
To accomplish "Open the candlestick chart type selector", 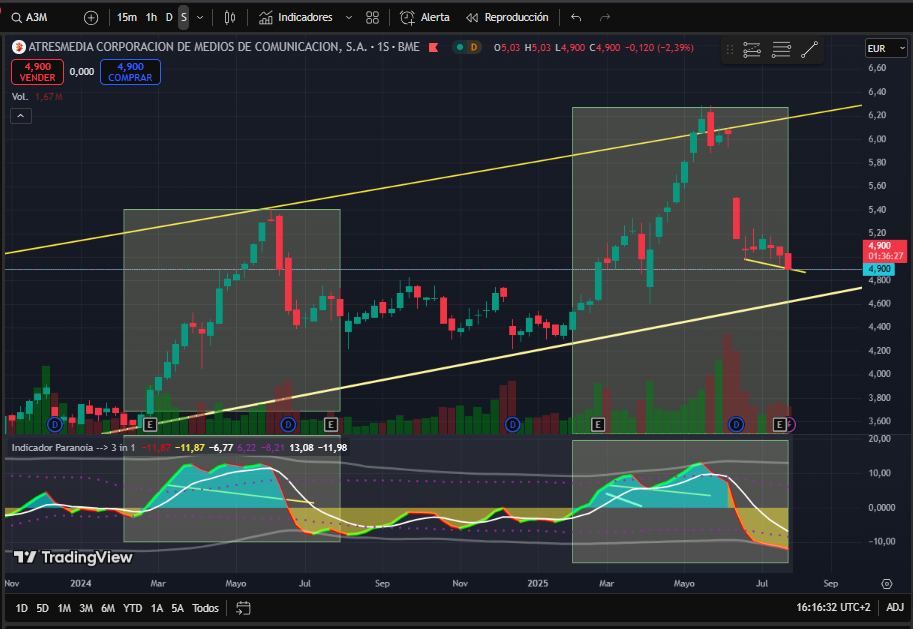I will [x=230, y=18].
